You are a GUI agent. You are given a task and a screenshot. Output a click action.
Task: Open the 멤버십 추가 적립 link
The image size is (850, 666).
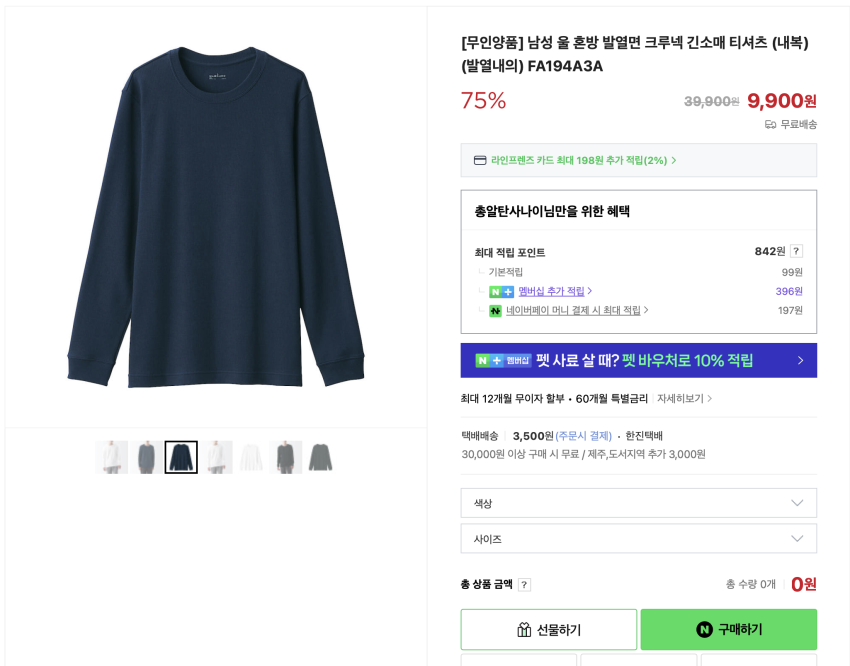coord(554,292)
